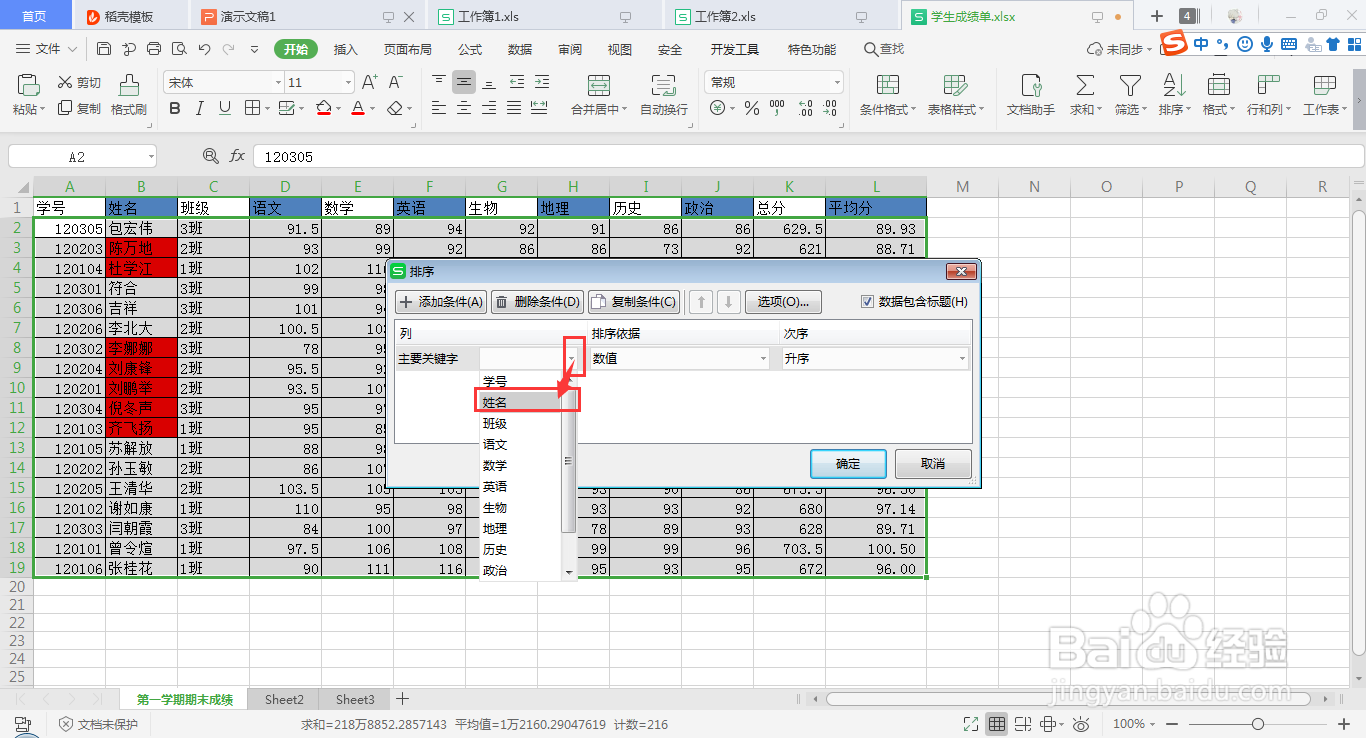Toggle horizontal center alignment

point(463,108)
